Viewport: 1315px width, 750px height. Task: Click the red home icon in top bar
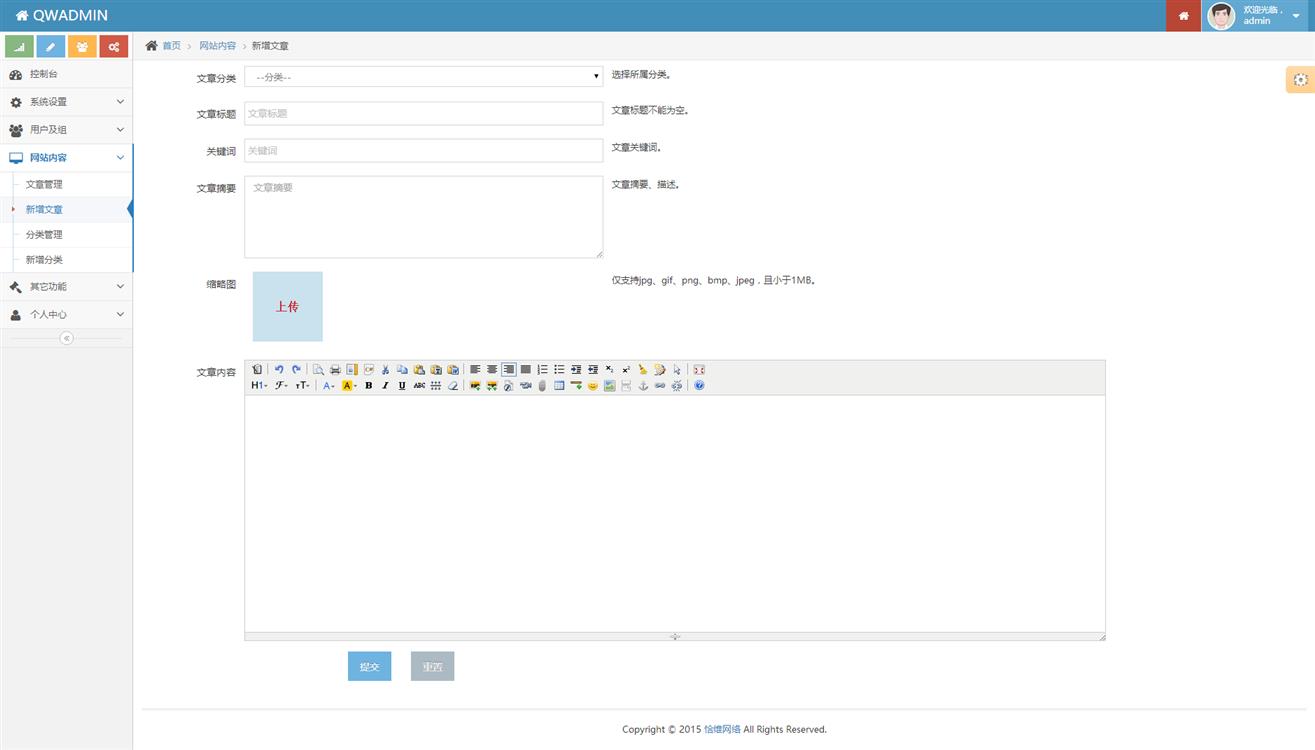(x=1183, y=16)
